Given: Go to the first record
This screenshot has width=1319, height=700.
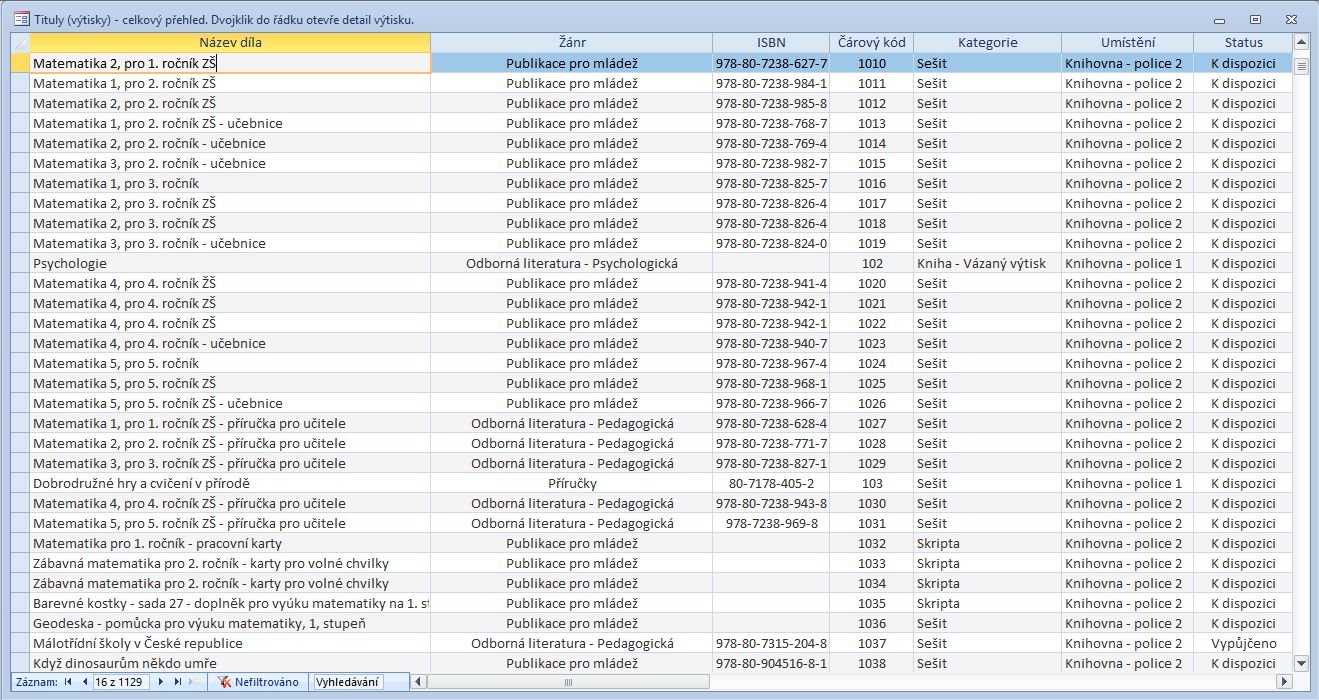Looking at the screenshot, I should point(68,682).
